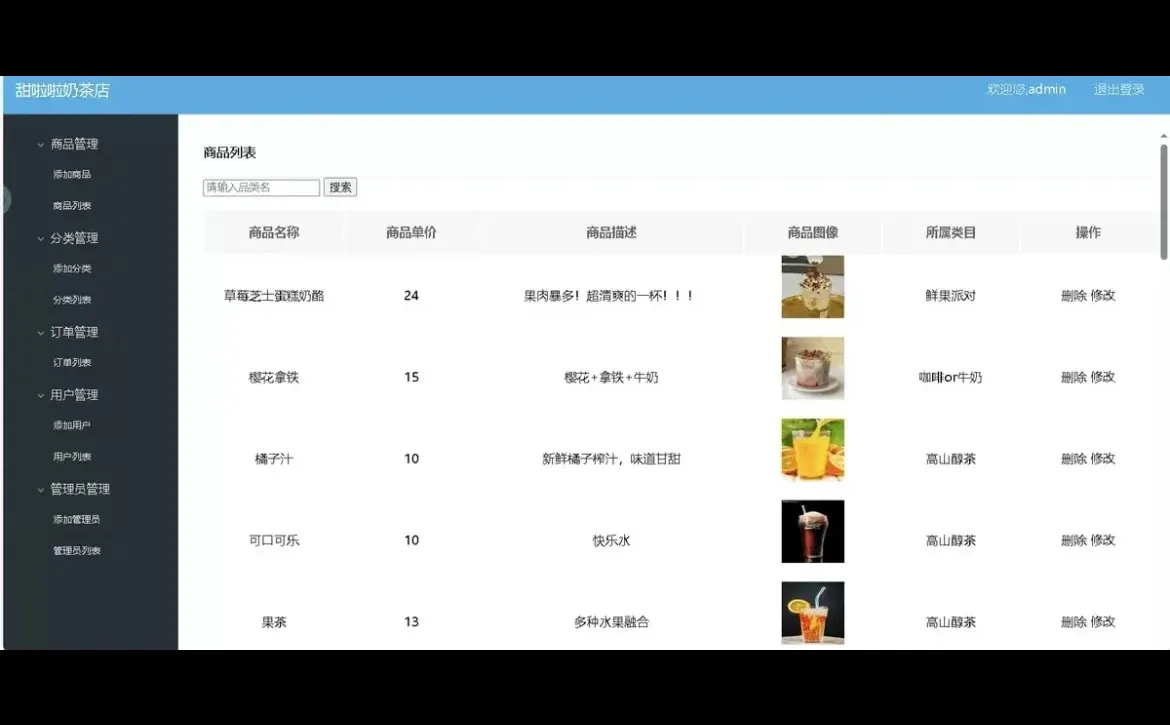Select 管理员列表 in the sidebar

click(76, 549)
